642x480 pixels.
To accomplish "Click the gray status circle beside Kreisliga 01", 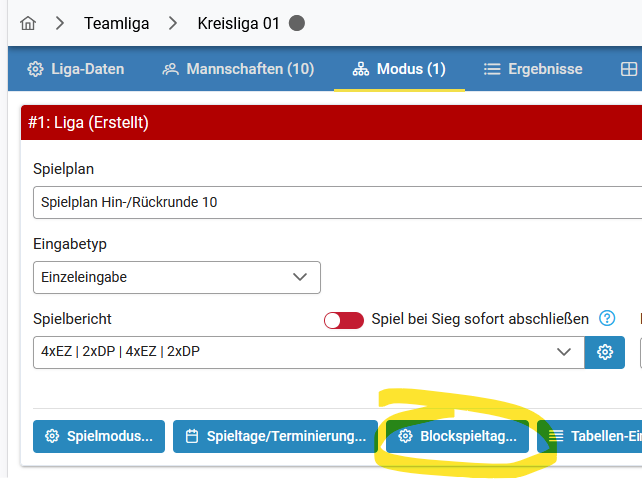I will point(296,23).
